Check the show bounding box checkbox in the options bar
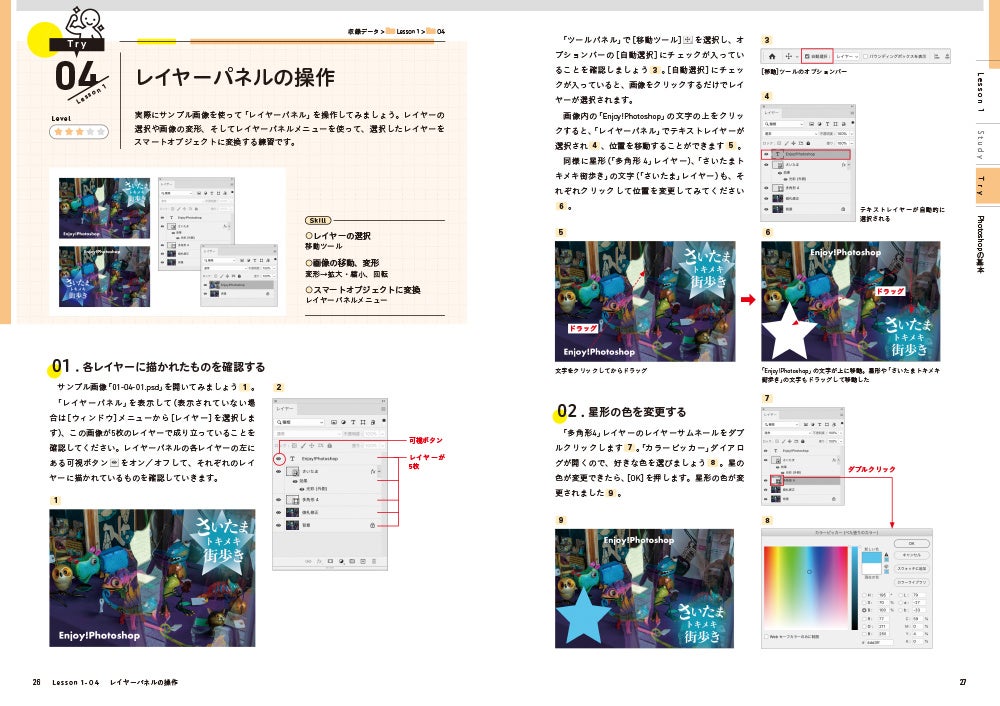 point(865,56)
